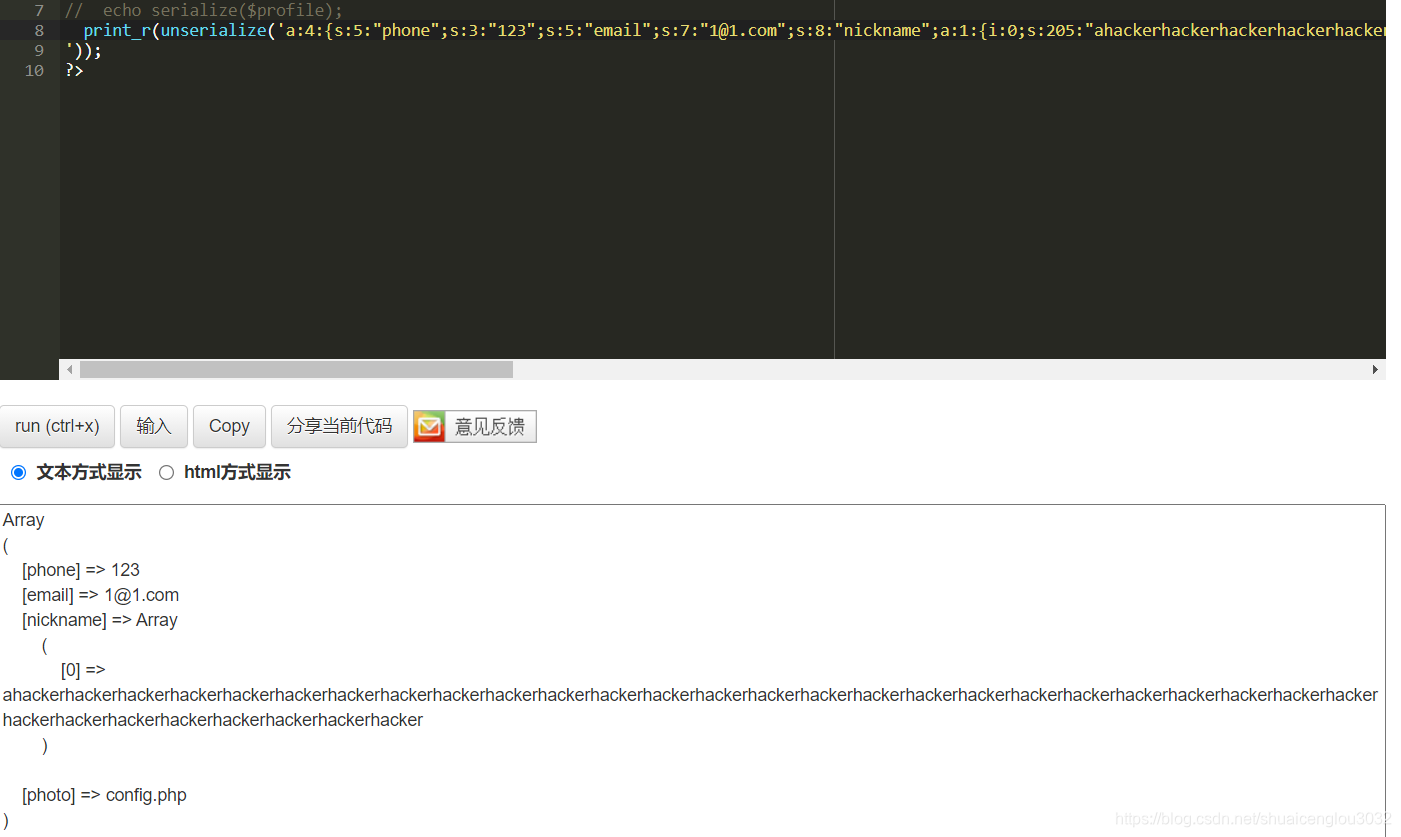Image resolution: width=1401 pixels, height=837 pixels.
Task: Select the 文本方式显示 radio button
Action: pyautogui.click(x=18, y=472)
